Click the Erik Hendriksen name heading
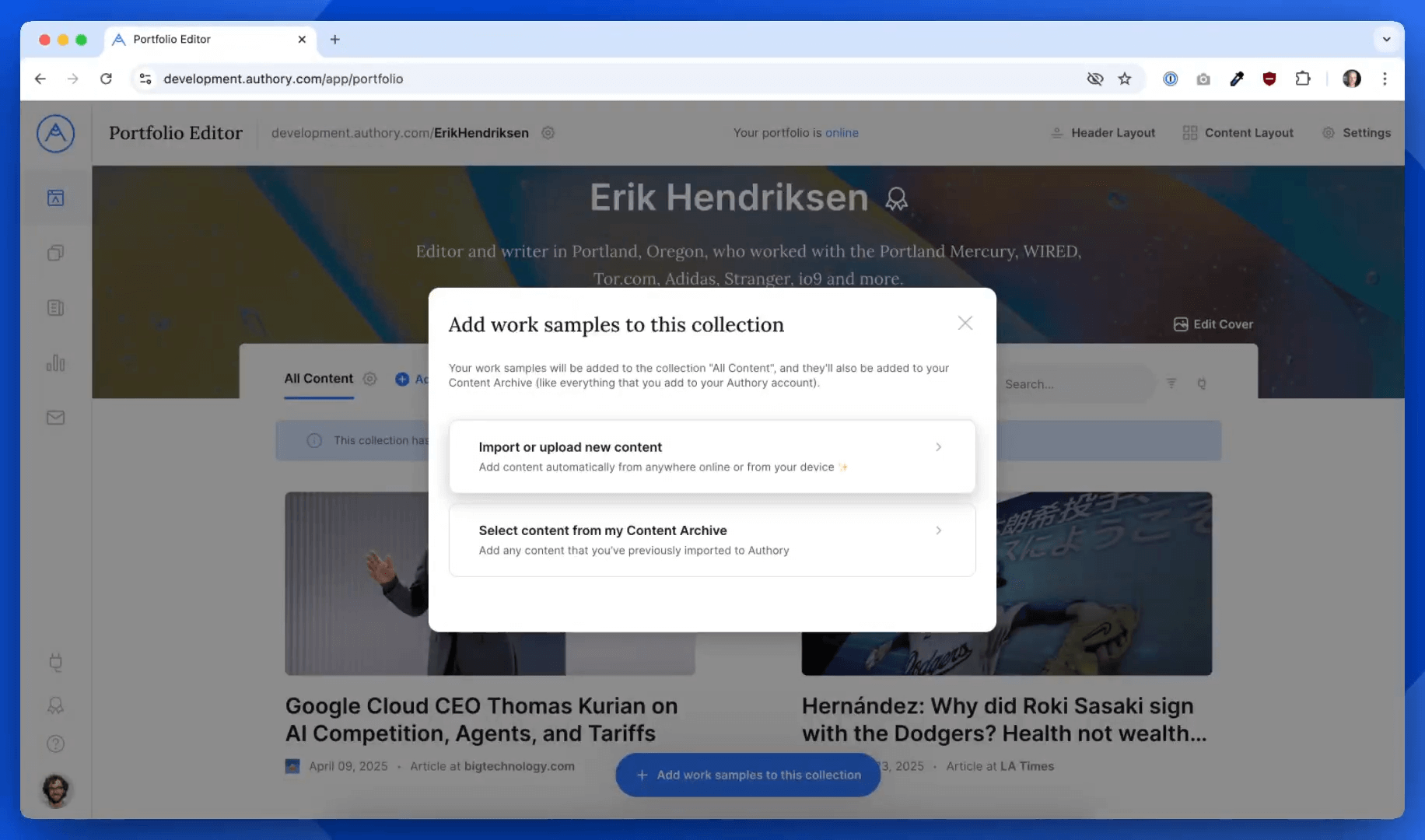This screenshot has height=840, width=1425. click(x=729, y=198)
